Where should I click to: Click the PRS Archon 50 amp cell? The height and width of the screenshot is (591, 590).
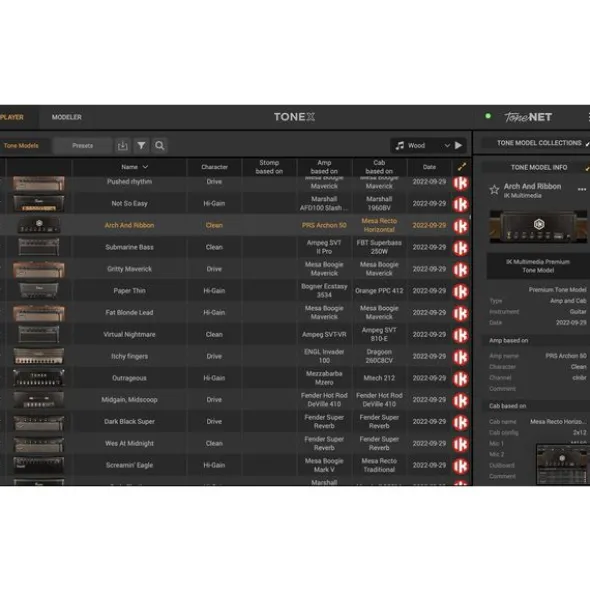pyautogui.click(x=324, y=225)
